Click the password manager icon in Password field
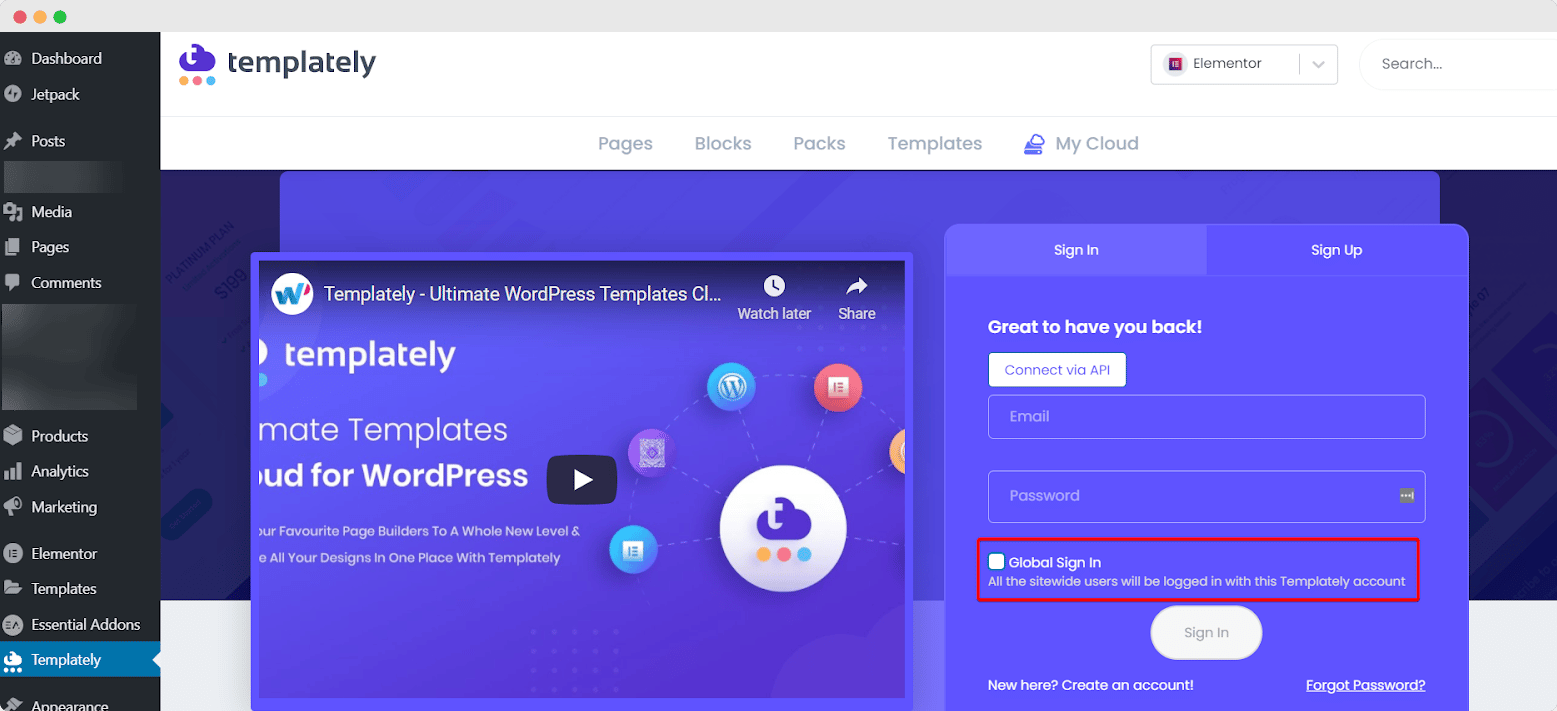The width and height of the screenshot is (1557, 711). point(1406,495)
